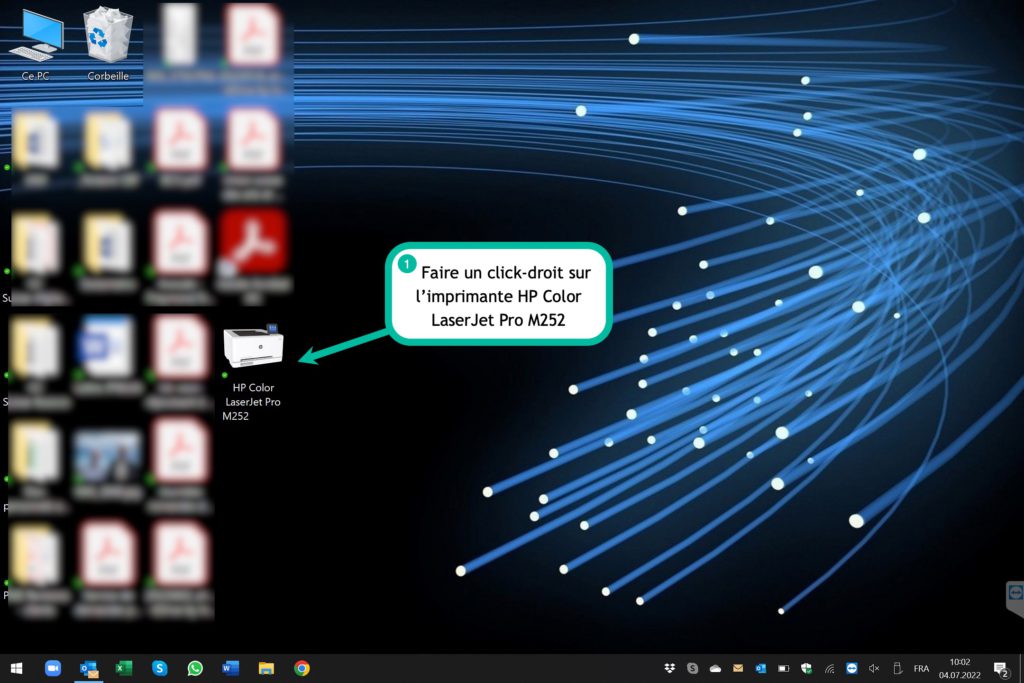Open the OneDrive cloud tray icon
This screenshot has width=1024, height=683.
715,668
